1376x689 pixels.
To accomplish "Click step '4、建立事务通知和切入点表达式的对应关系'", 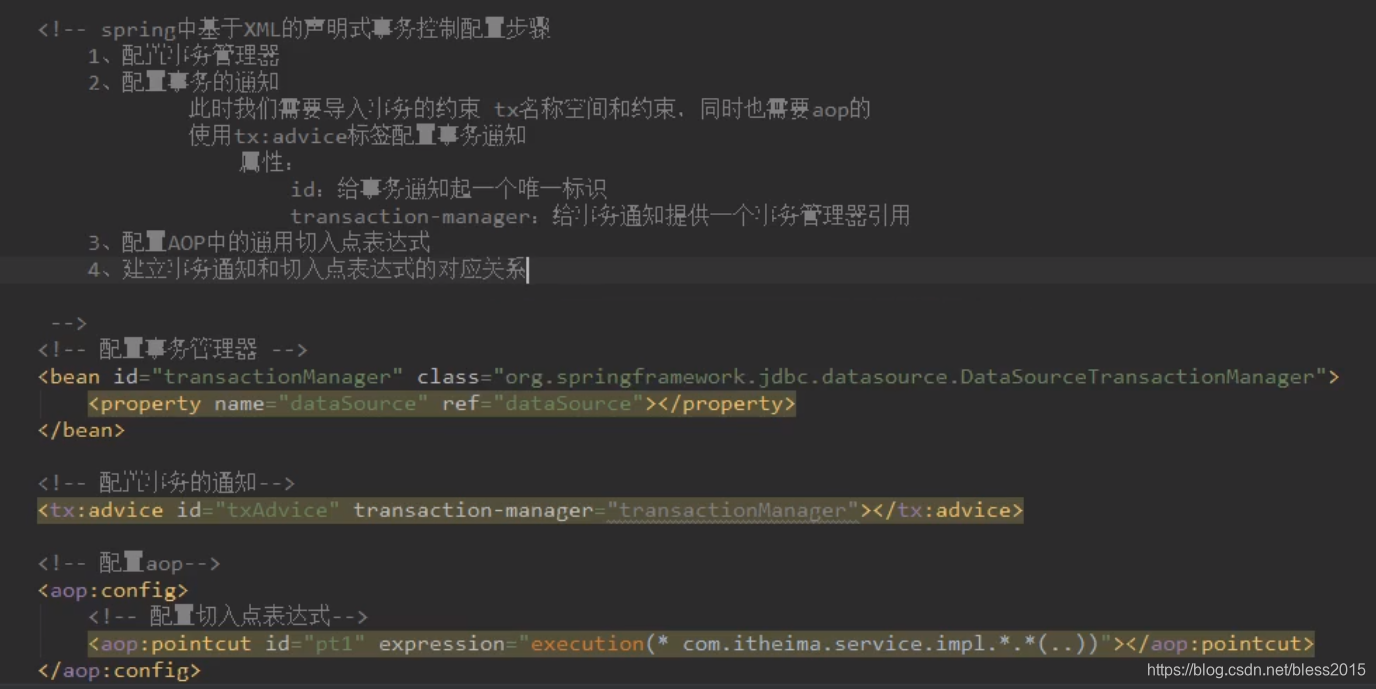I will [307, 269].
